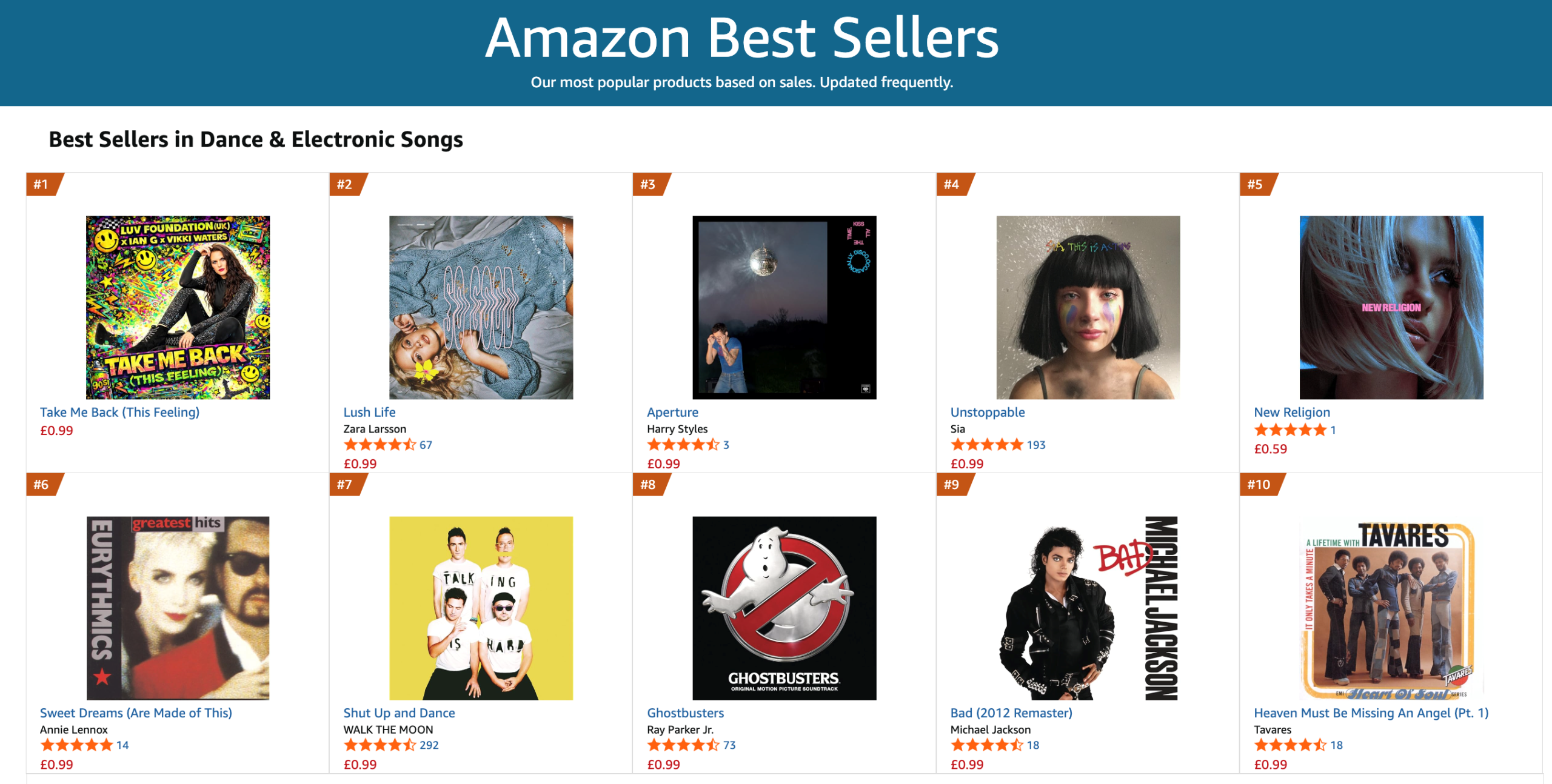Open Harry Styles Aperture cover image

[x=784, y=307]
